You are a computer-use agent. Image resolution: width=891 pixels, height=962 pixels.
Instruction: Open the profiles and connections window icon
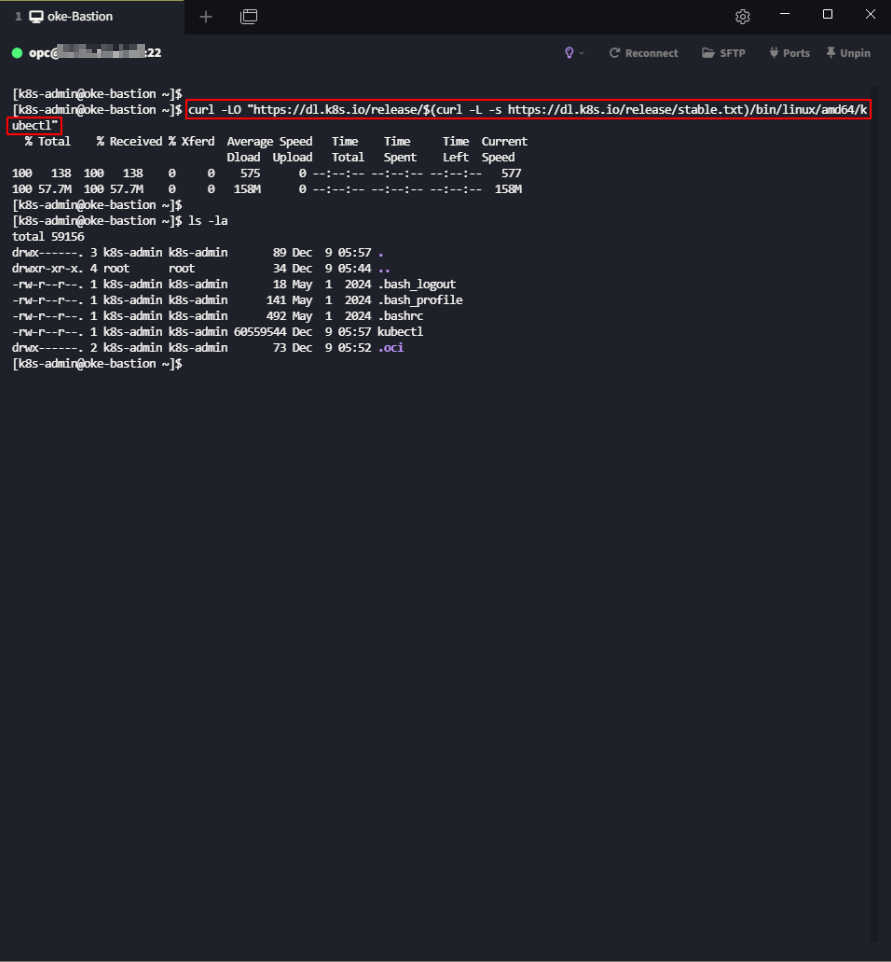pyautogui.click(x=249, y=16)
